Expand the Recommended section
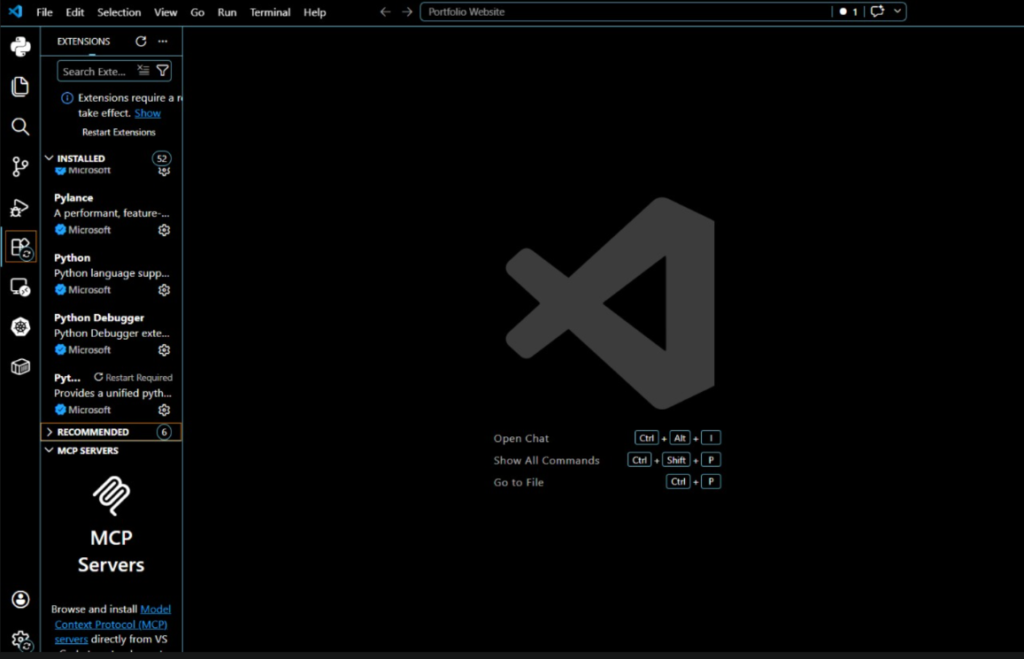Viewport: 1024px width, 659px height. click(x=49, y=432)
